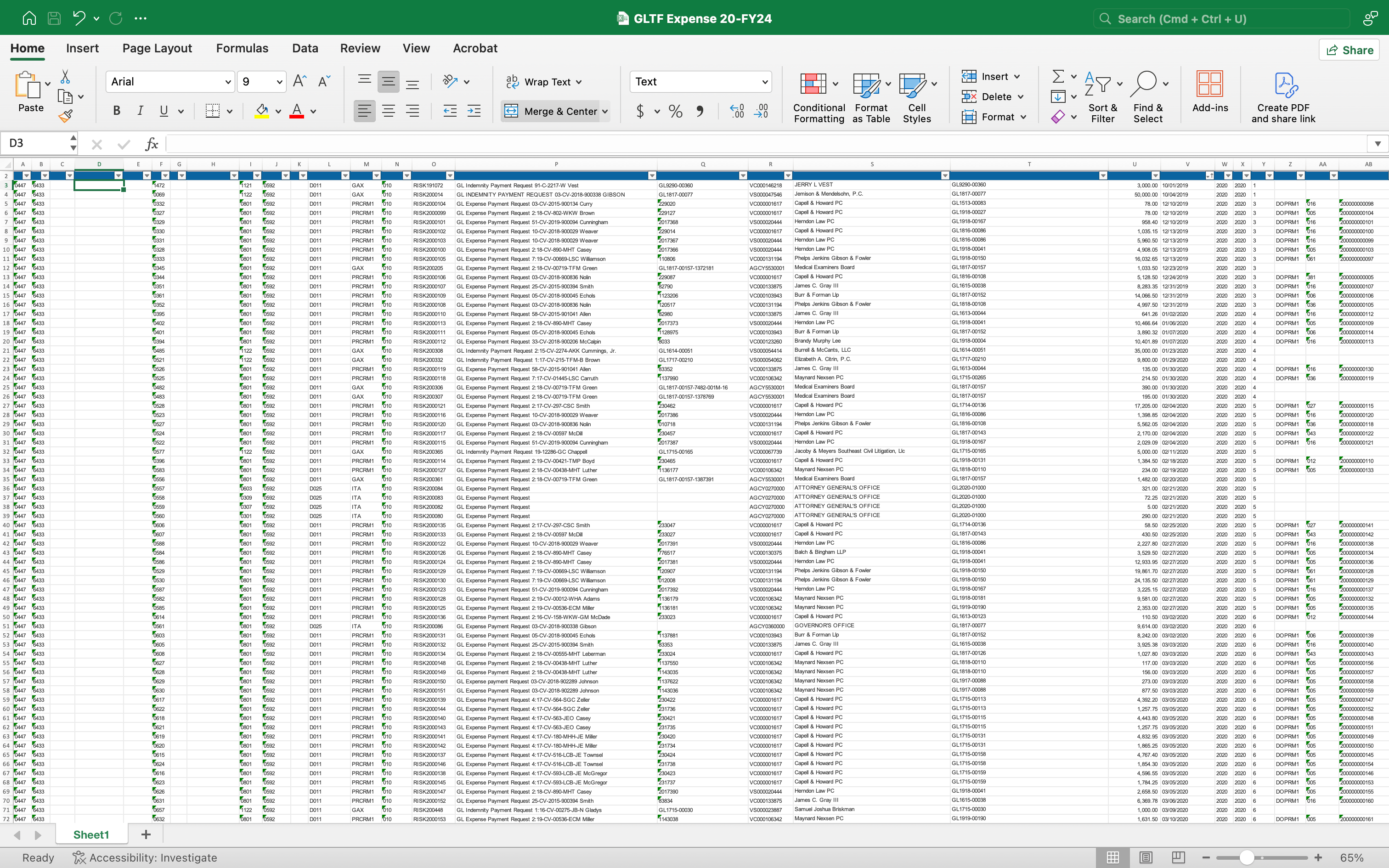
Task: Apply percent style formatting
Action: tap(676, 111)
